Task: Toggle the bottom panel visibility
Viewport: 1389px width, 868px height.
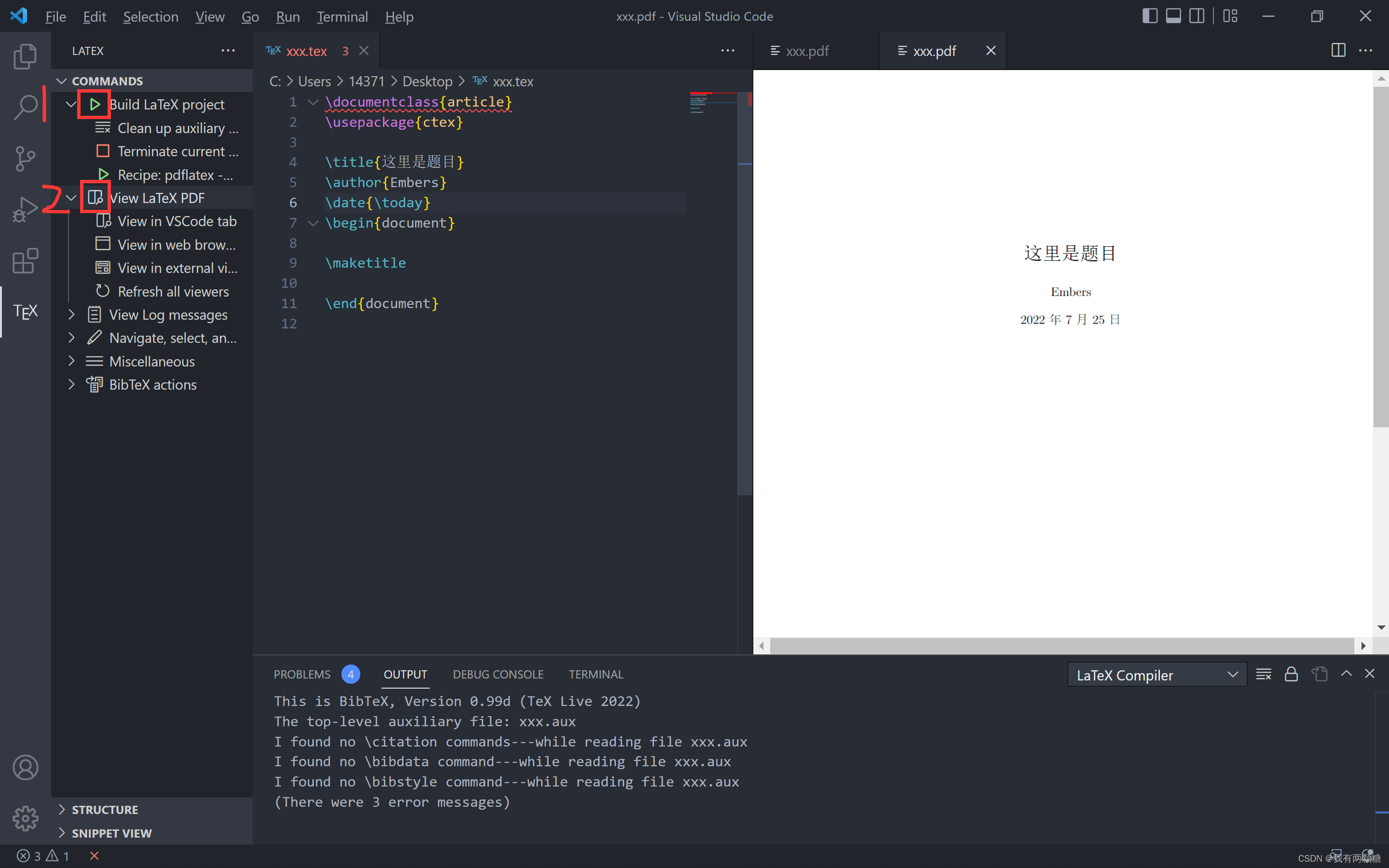Action: click(x=1173, y=16)
